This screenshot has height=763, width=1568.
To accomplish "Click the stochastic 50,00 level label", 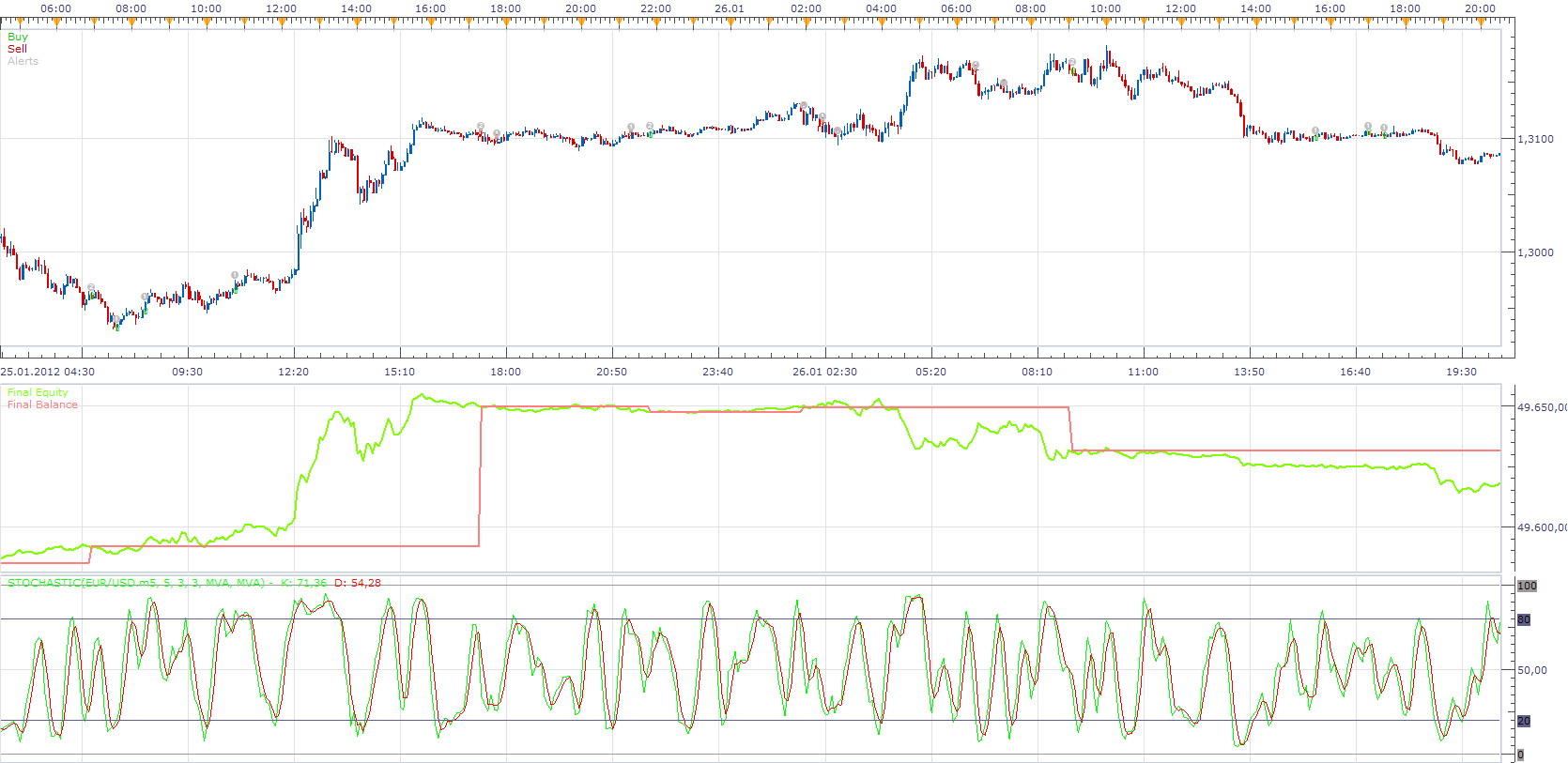I will (1532, 670).
